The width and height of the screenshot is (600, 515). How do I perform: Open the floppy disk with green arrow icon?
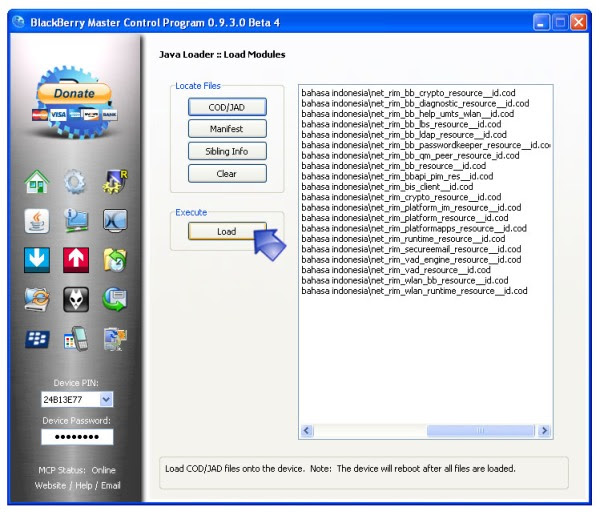115,299
